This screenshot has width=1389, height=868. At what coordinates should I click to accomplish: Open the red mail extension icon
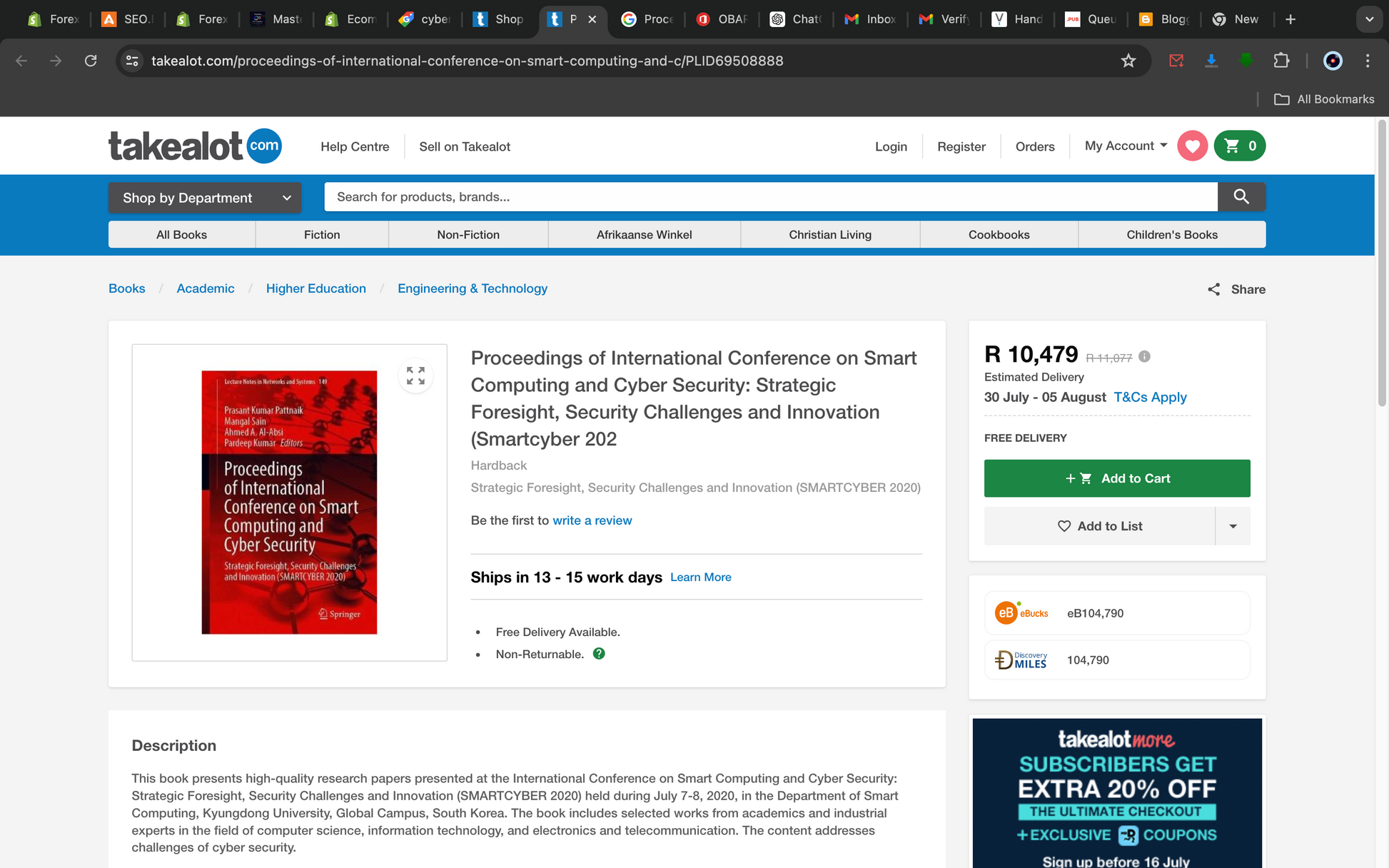click(1176, 61)
